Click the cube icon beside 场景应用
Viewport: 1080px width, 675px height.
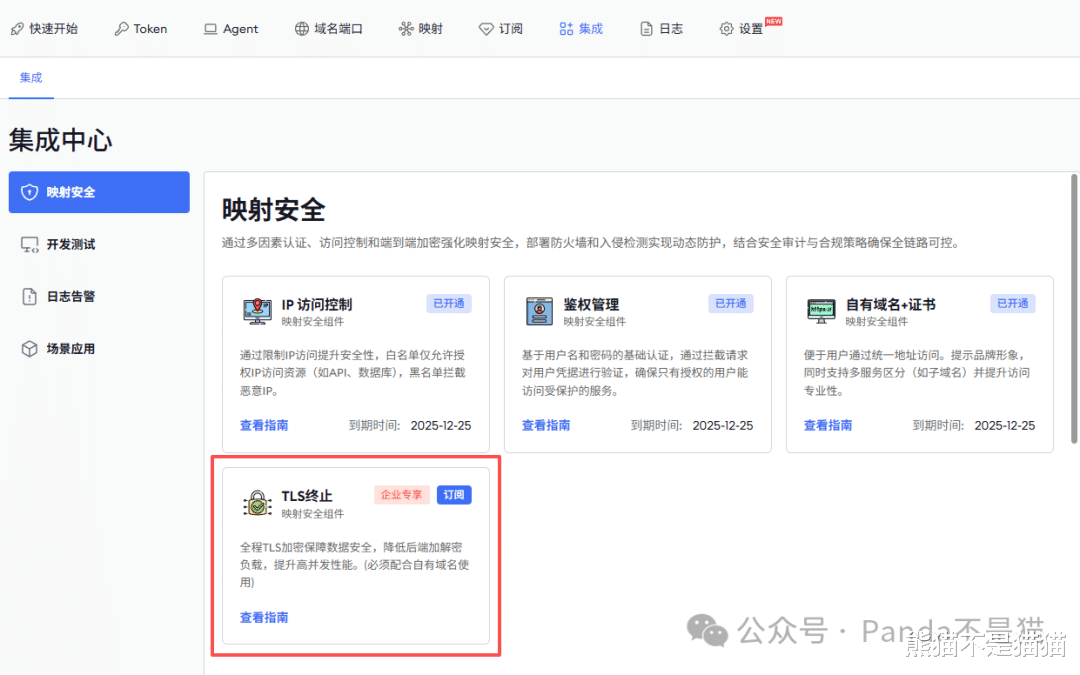pyautogui.click(x=29, y=349)
